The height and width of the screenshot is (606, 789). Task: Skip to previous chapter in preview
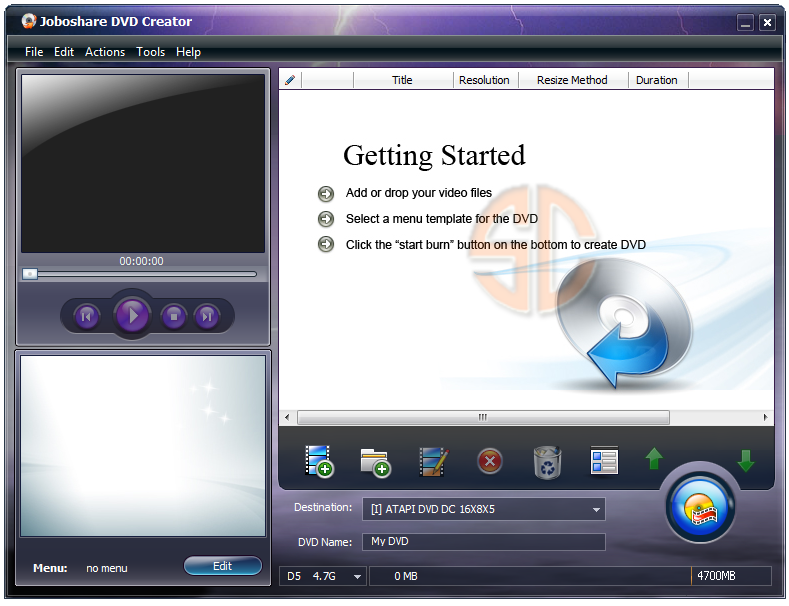click(x=87, y=316)
